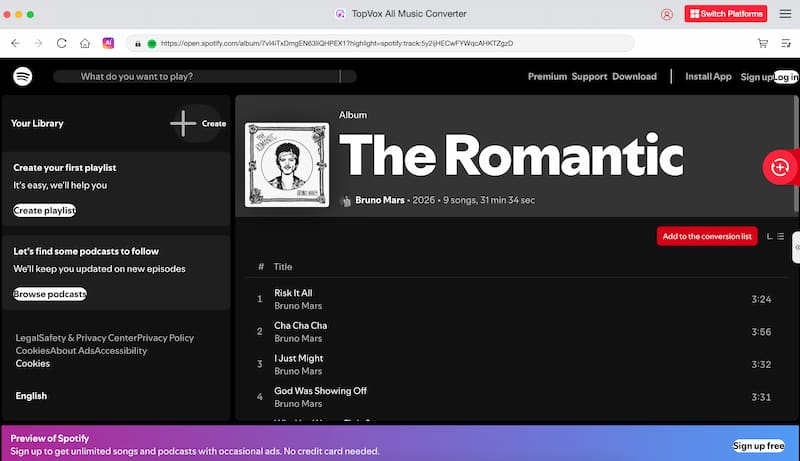Select the track I Just Might
800x461 pixels.
click(298, 358)
